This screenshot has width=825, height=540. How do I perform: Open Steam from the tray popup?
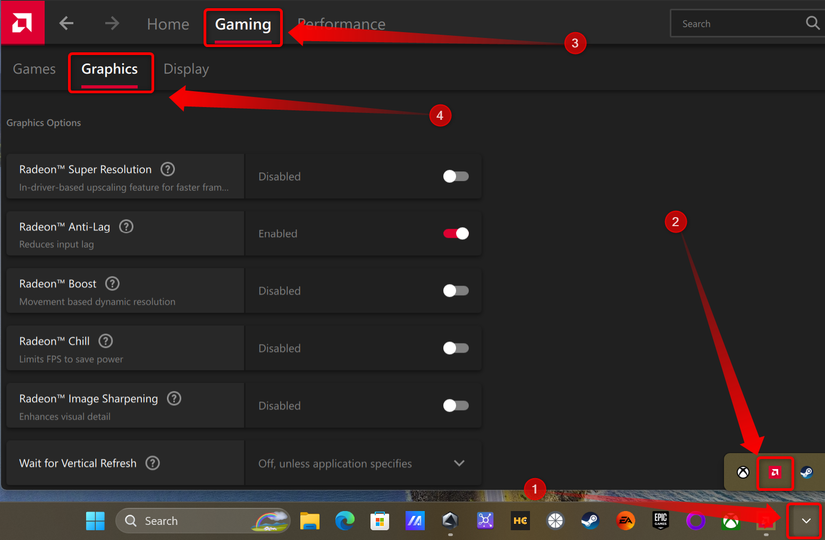tap(806, 472)
